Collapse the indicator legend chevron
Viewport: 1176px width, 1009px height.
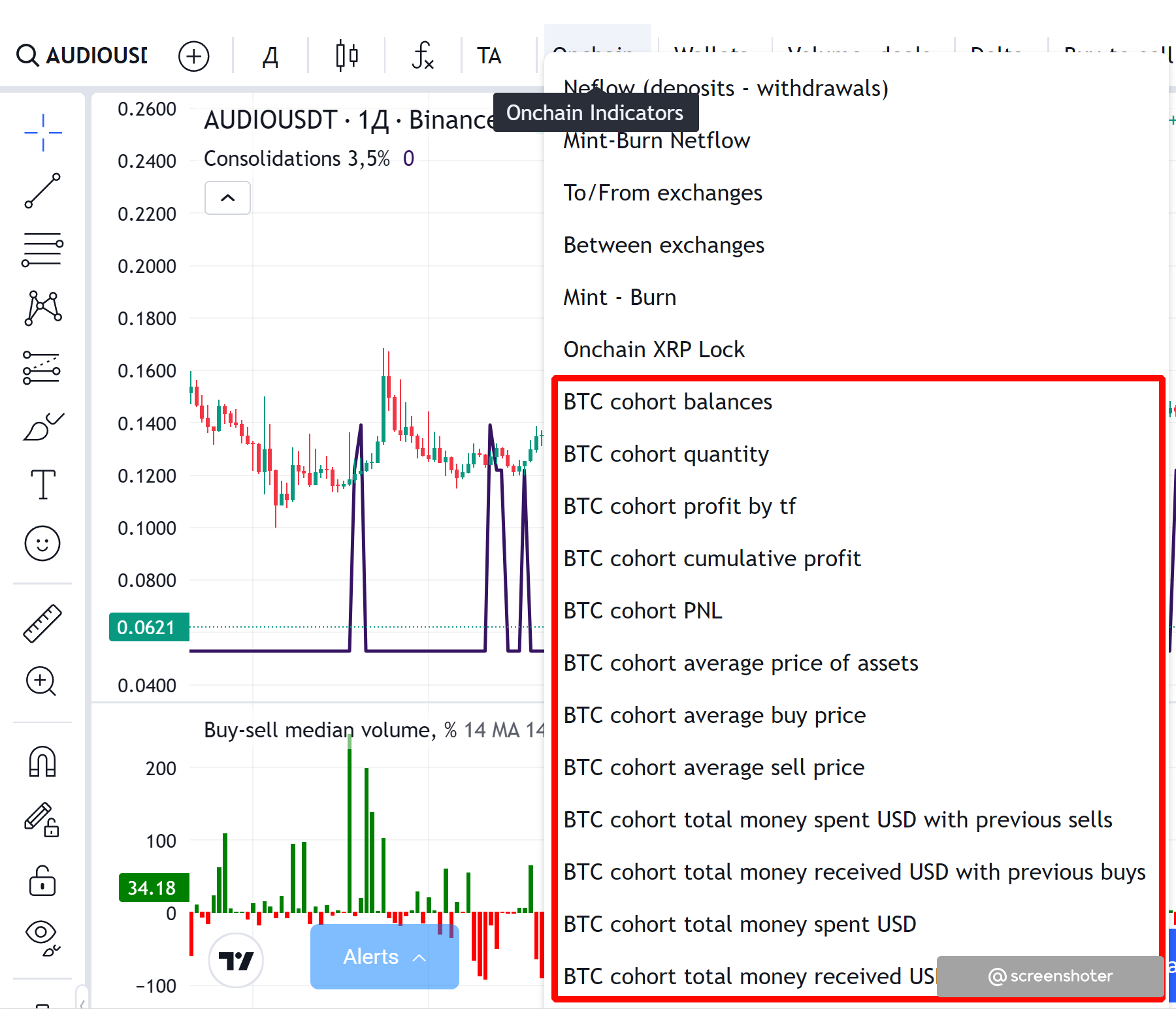point(227,198)
